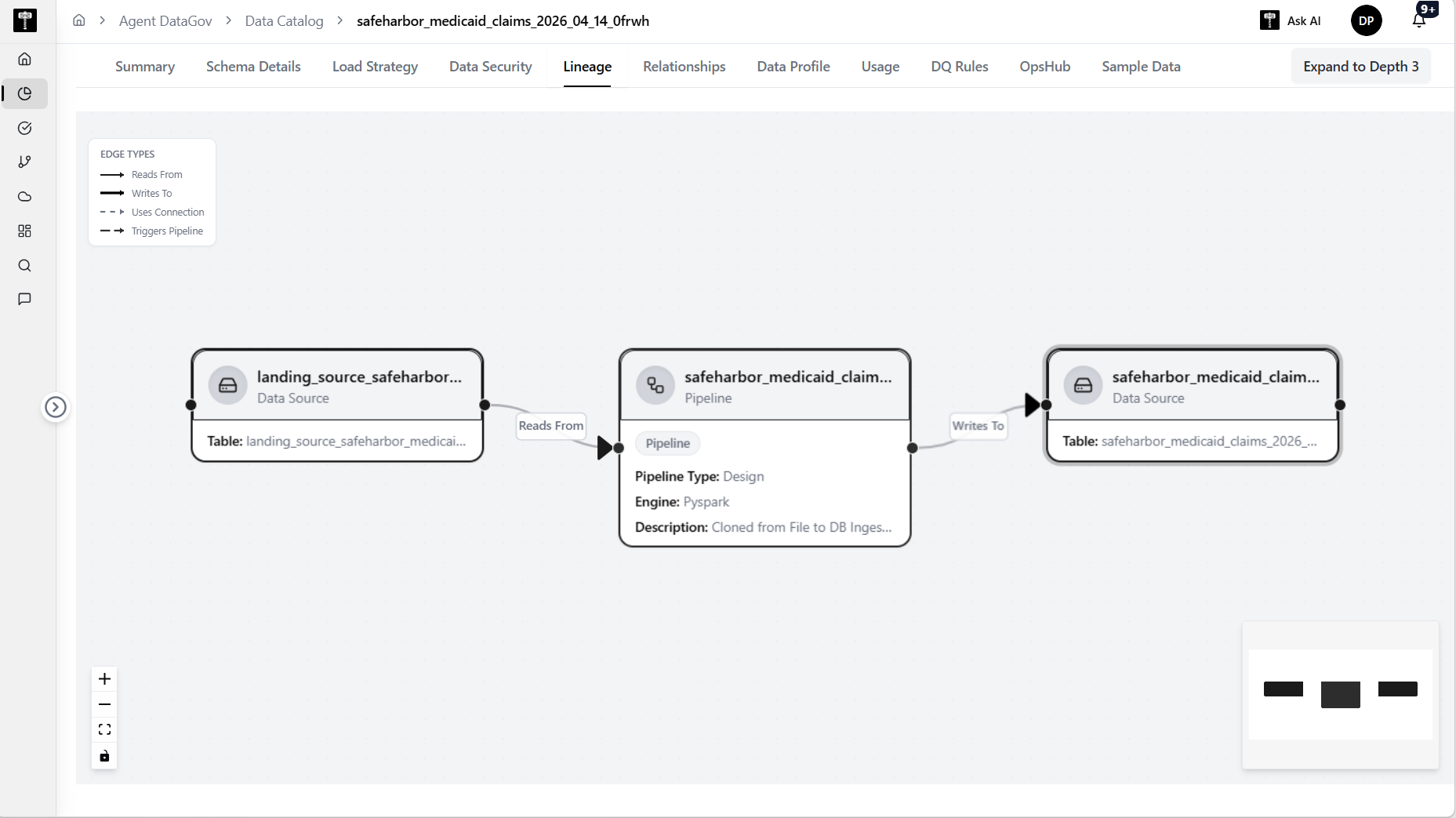Click the Writes To legend entry

pyautogui.click(x=136, y=194)
